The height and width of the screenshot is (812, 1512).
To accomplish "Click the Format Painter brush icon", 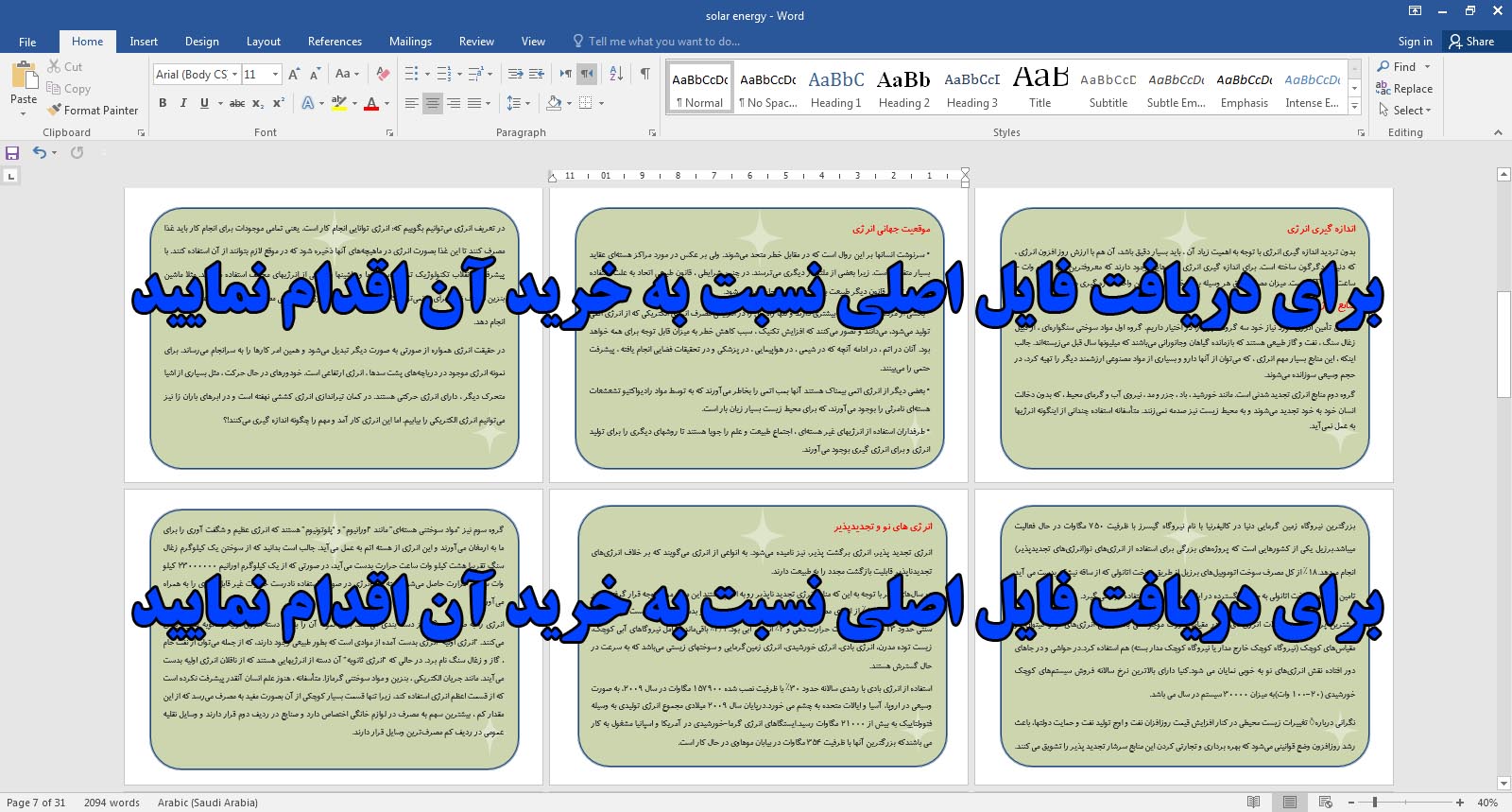I will tap(55, 111).
